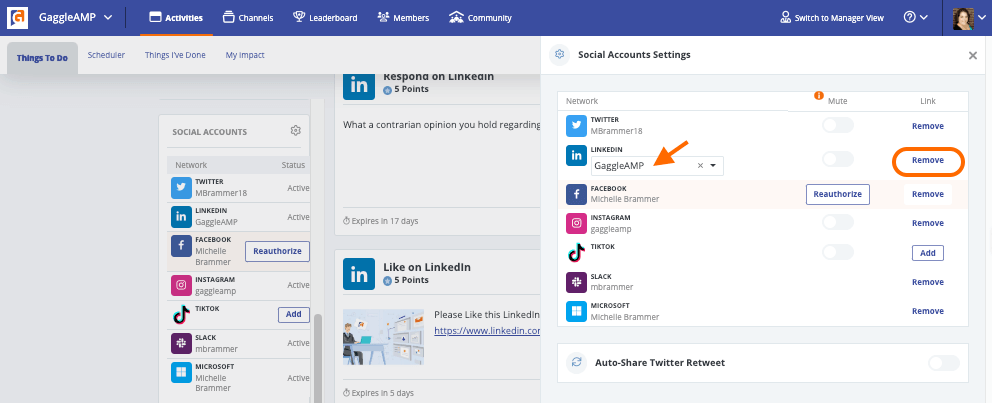Add TikTok account from the sidebar list
This screenshot has width=992, height=403.
pos(294,314)
